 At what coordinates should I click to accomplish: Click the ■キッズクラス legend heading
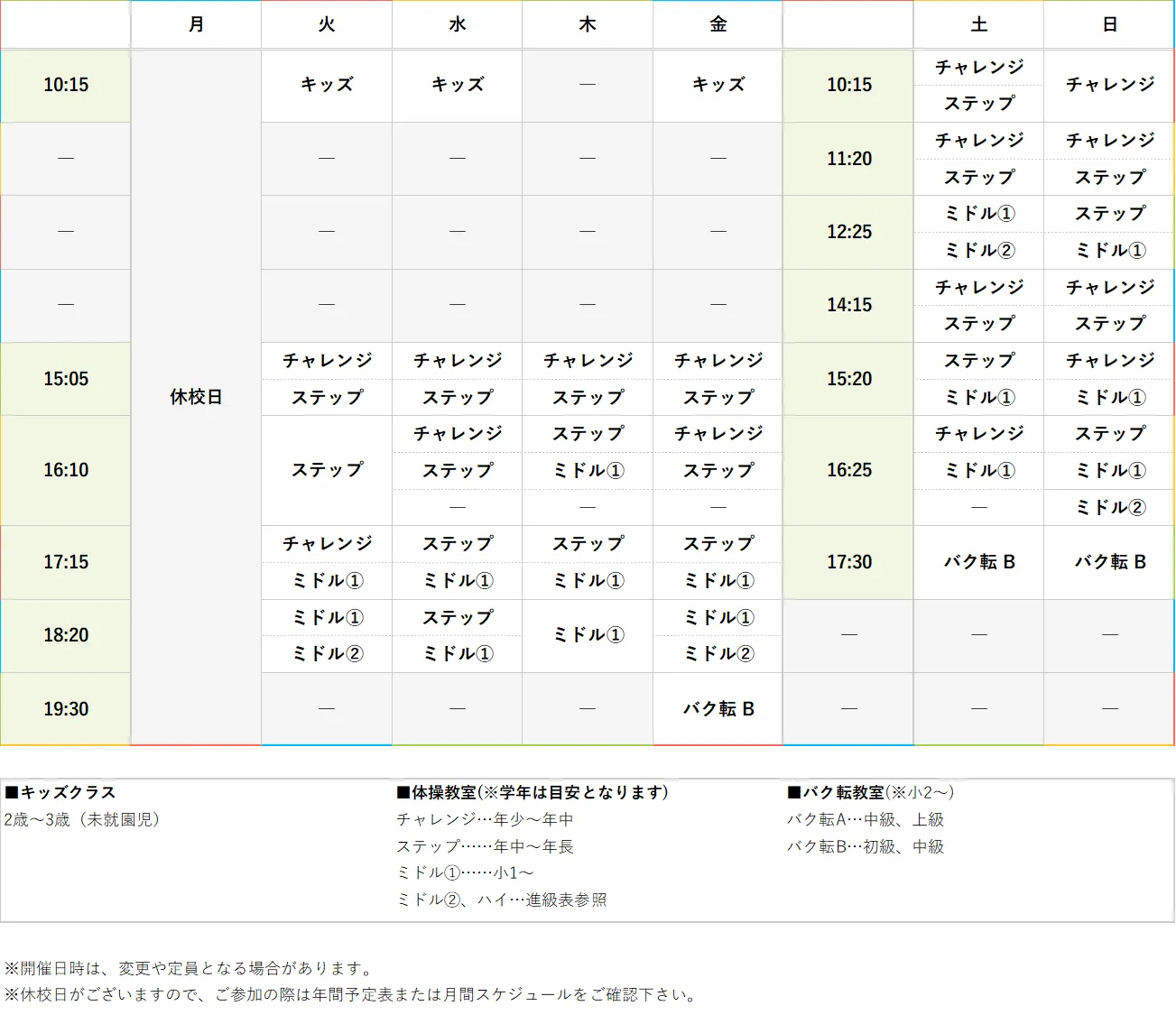coord(60,792)
